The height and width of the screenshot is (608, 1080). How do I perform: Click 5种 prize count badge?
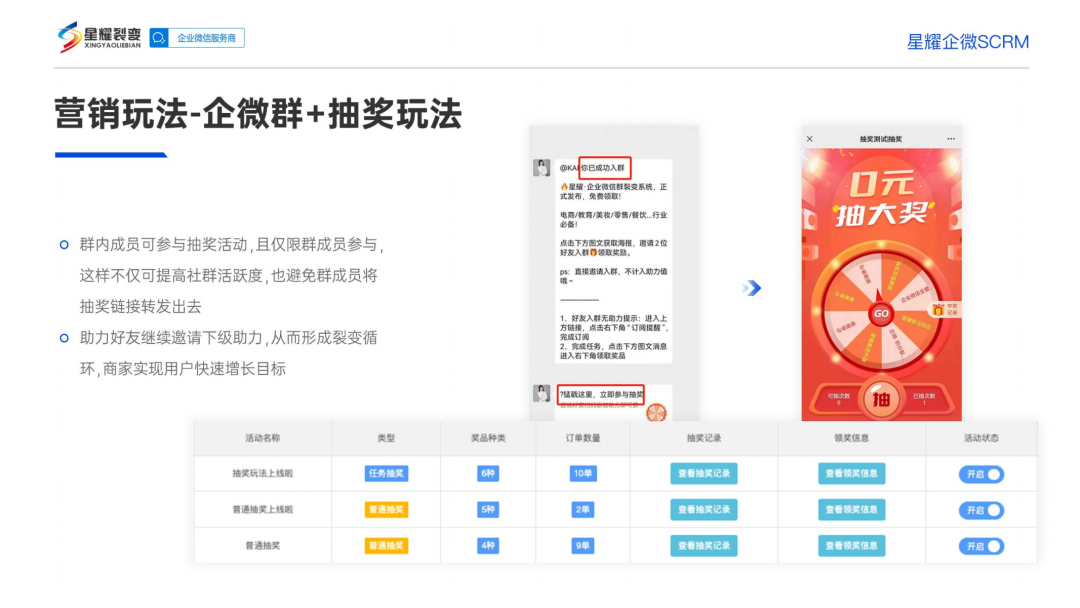488,510
